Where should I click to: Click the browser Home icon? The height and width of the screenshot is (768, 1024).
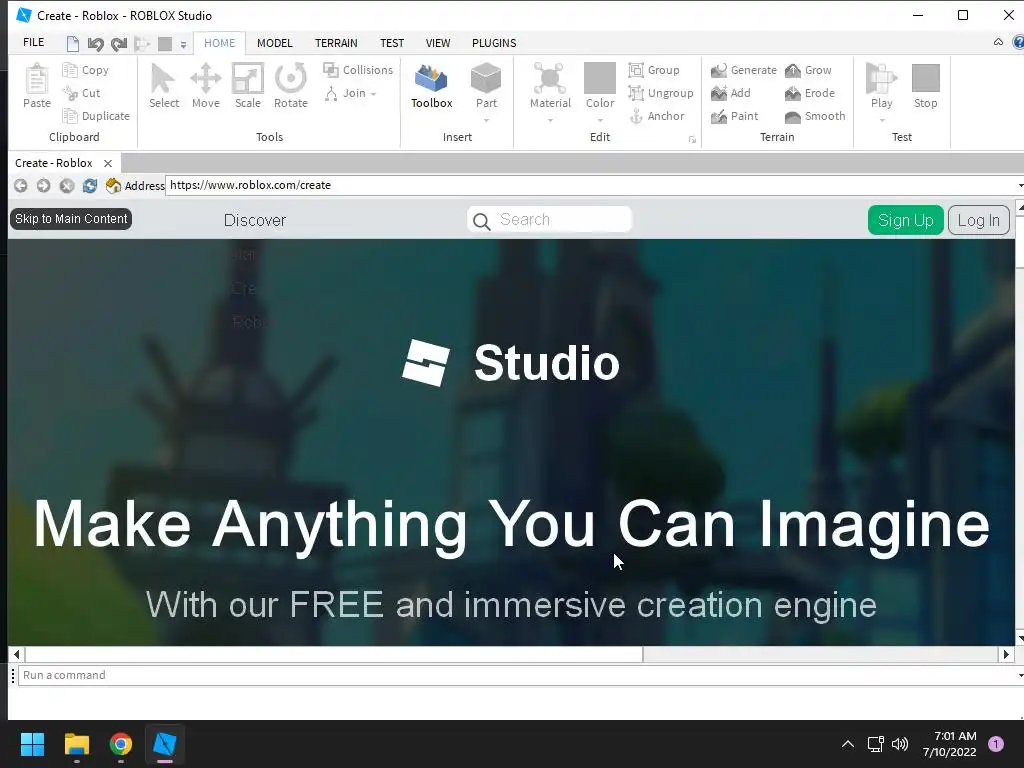(x=113, y=185)
